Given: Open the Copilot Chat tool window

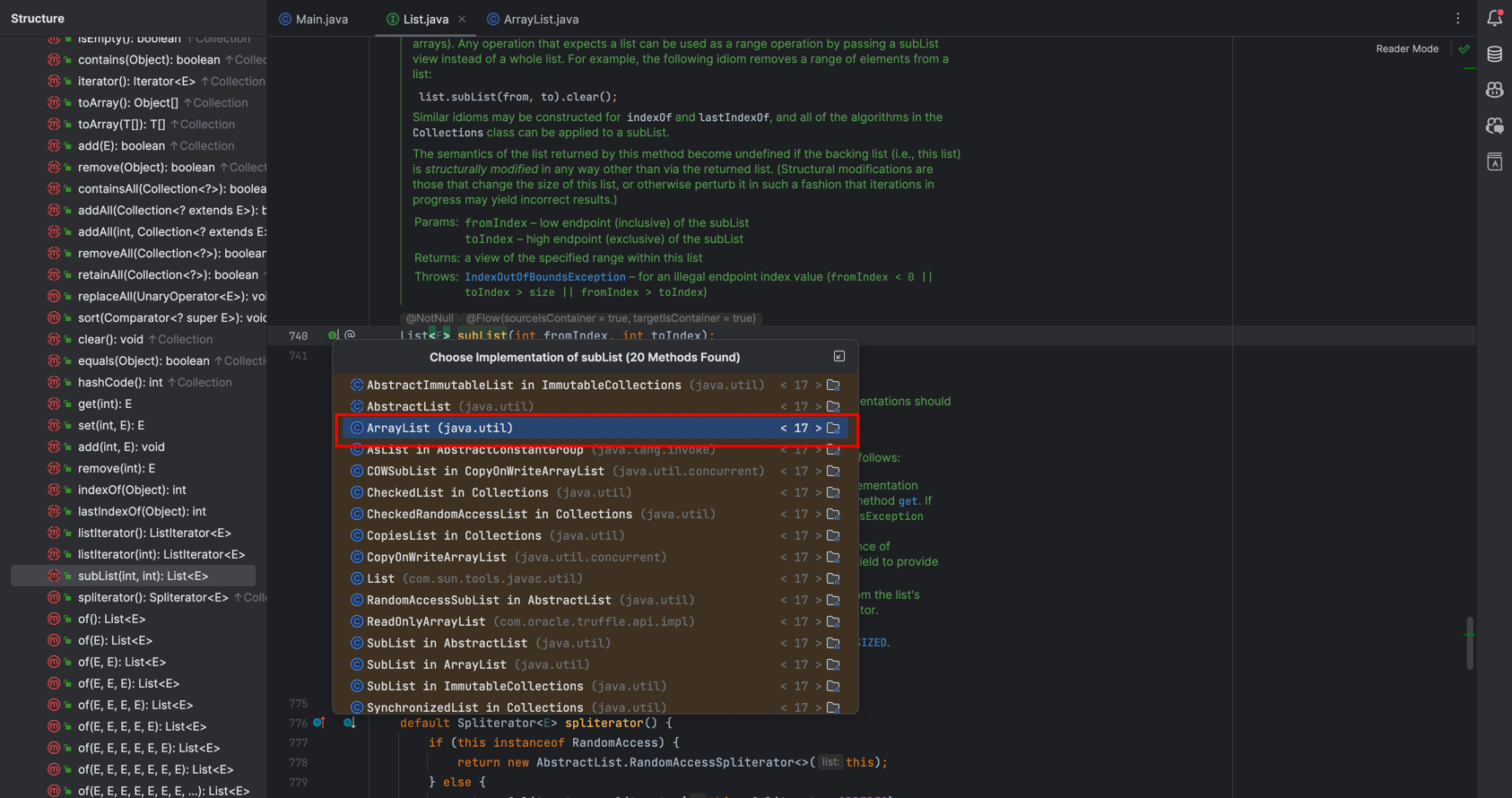Looking at the screenshot, I should (1494, 126).
